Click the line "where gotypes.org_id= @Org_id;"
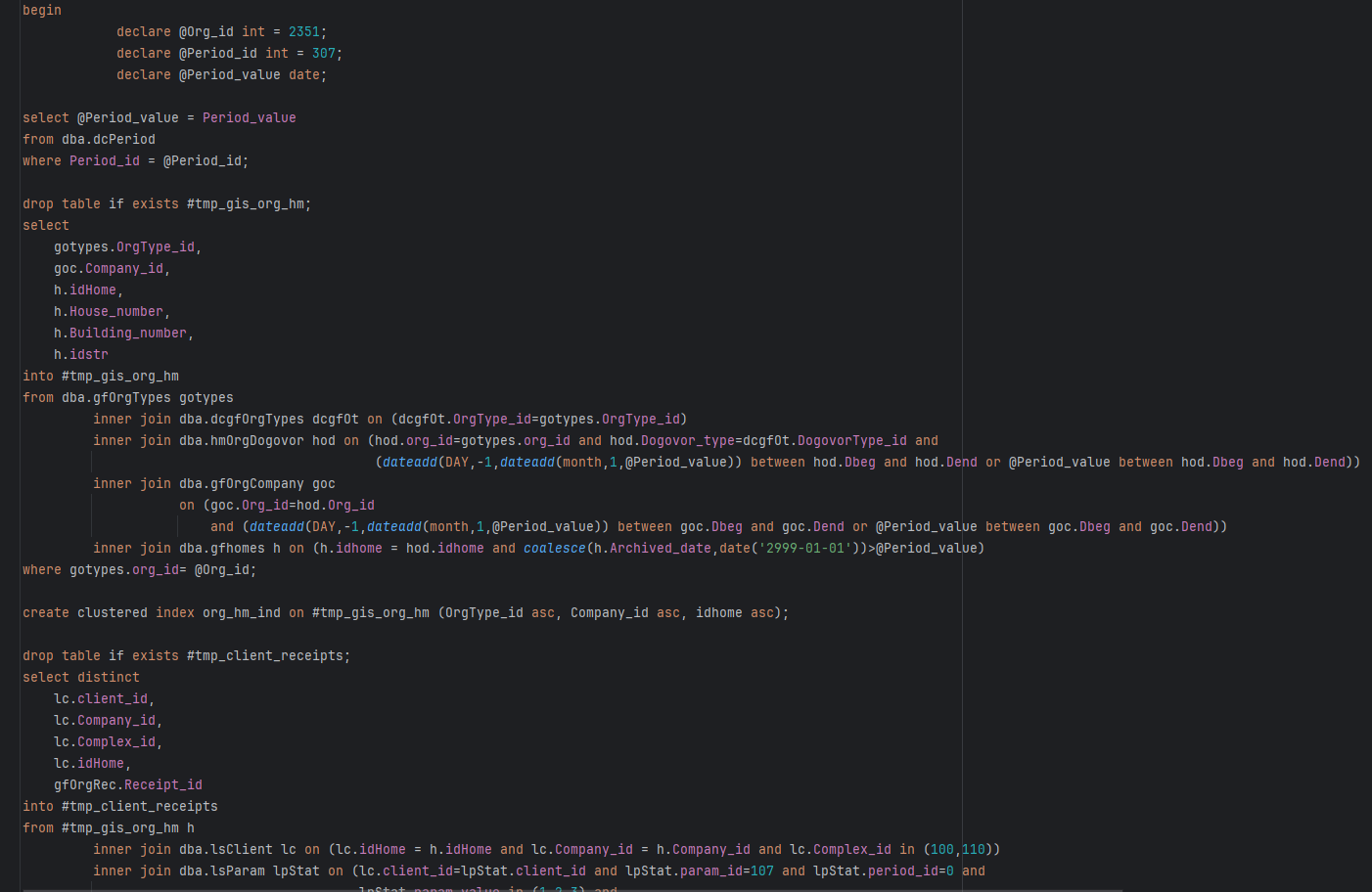This screenshot has width=1372, height=892. (x=140, y=570)
